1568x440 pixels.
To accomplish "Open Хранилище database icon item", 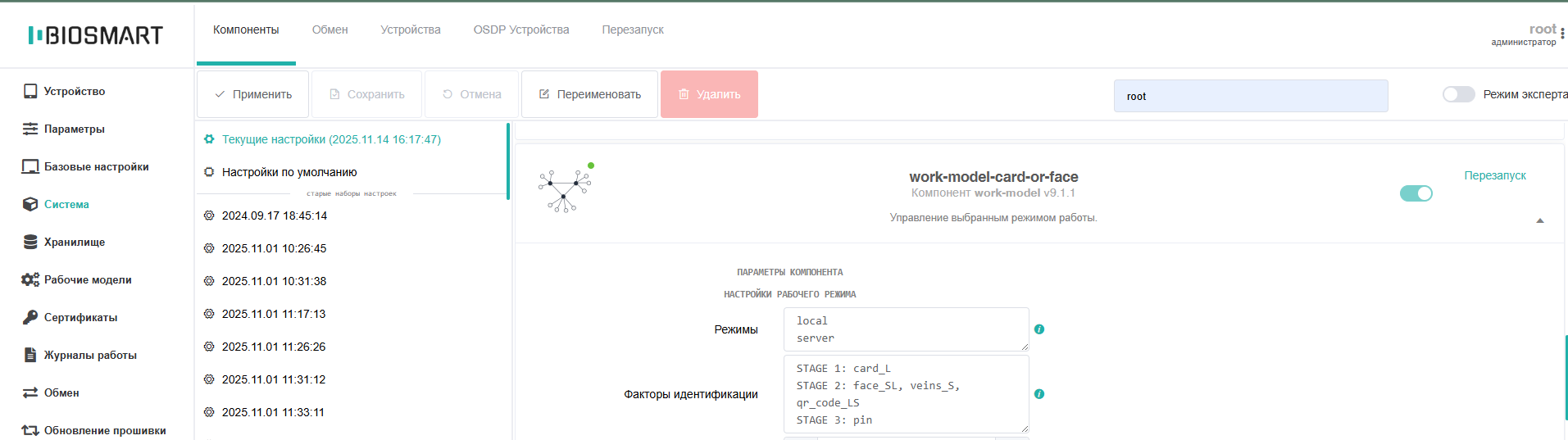I will click(30, 242).
